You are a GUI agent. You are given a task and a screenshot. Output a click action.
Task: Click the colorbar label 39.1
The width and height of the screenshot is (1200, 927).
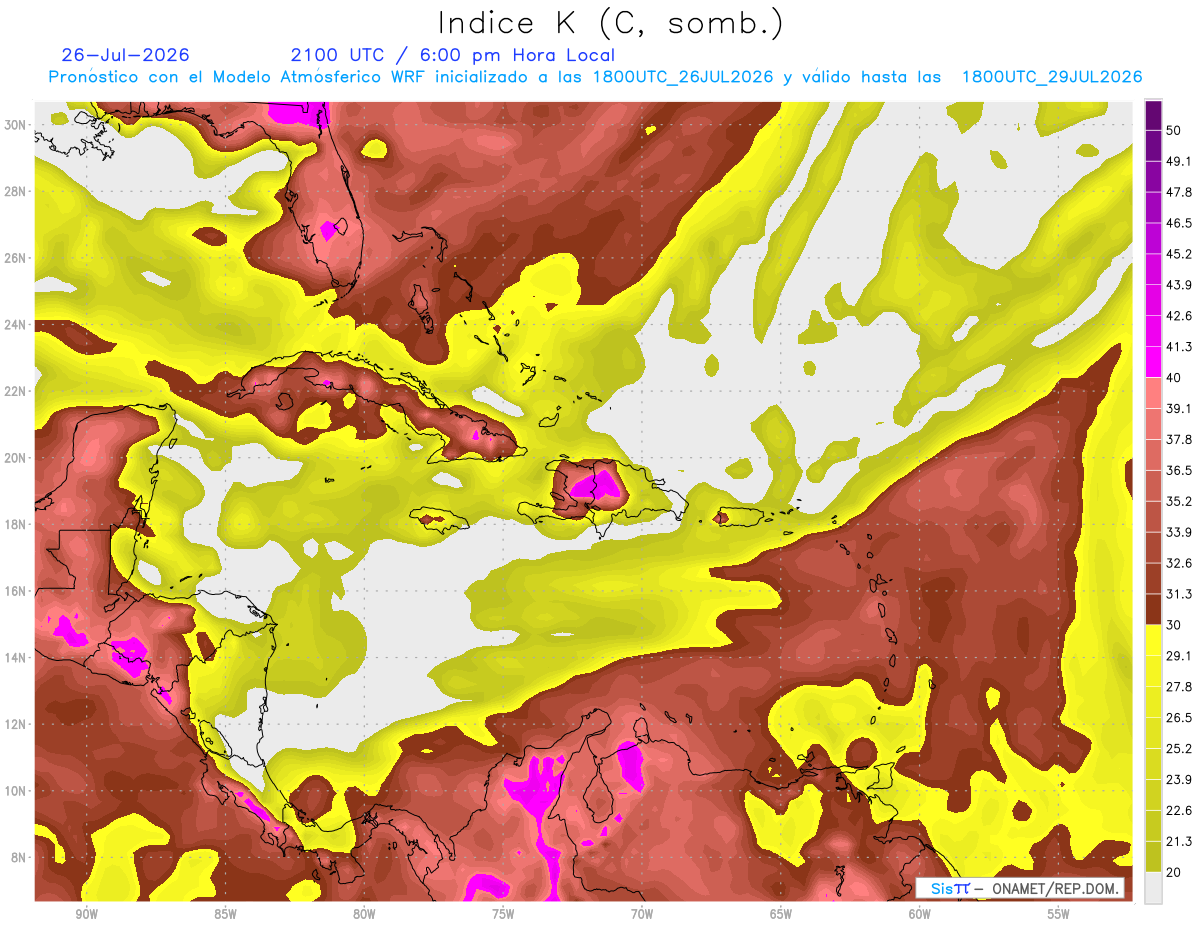coord(1179,408)
